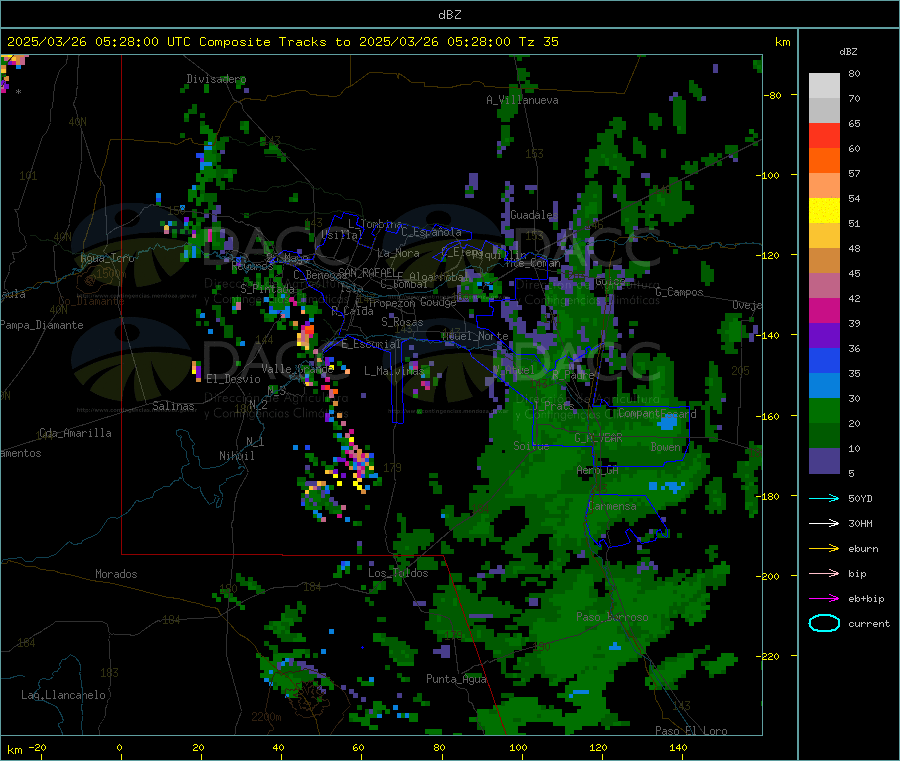This screenshot has height=761, width=900.
Task: Select the green 20 dBZ color band
Action: point(824,410)
